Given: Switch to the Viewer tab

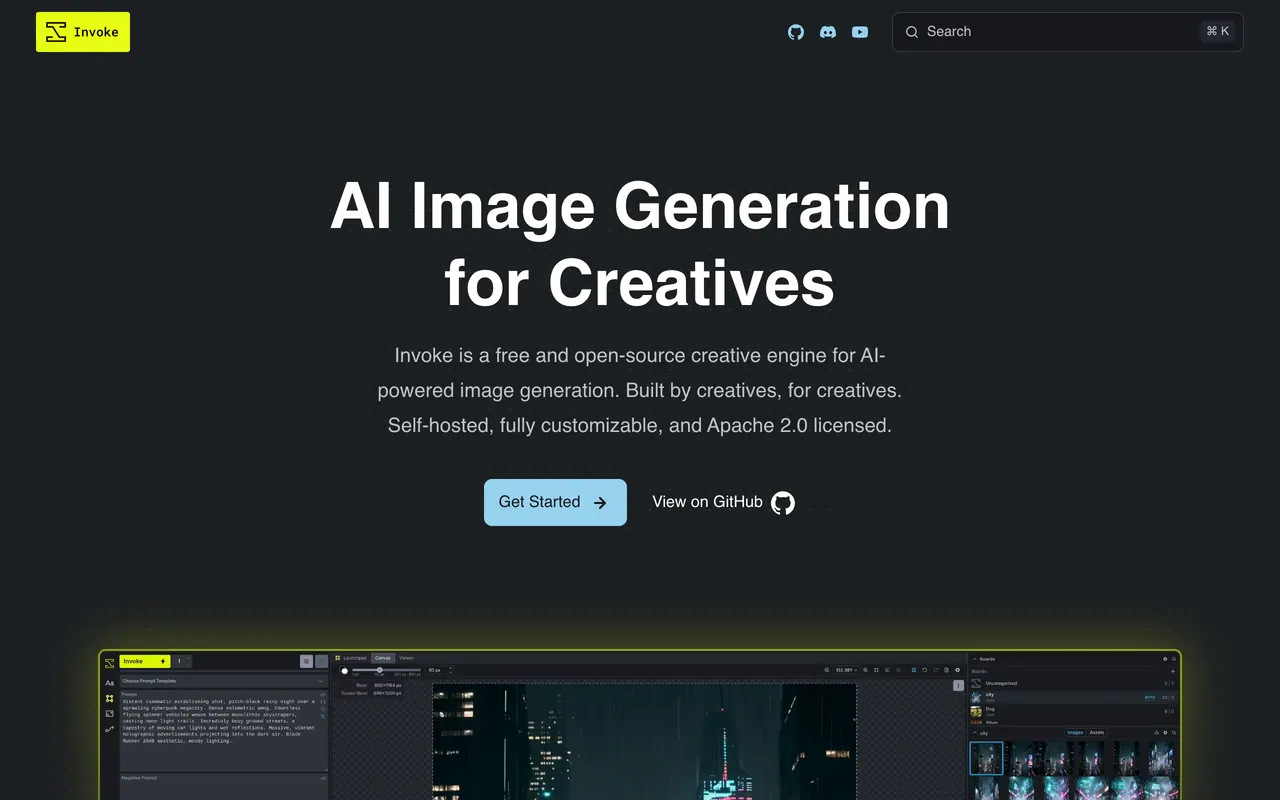Looking at the screenshot, I should (x=407, y=658).
